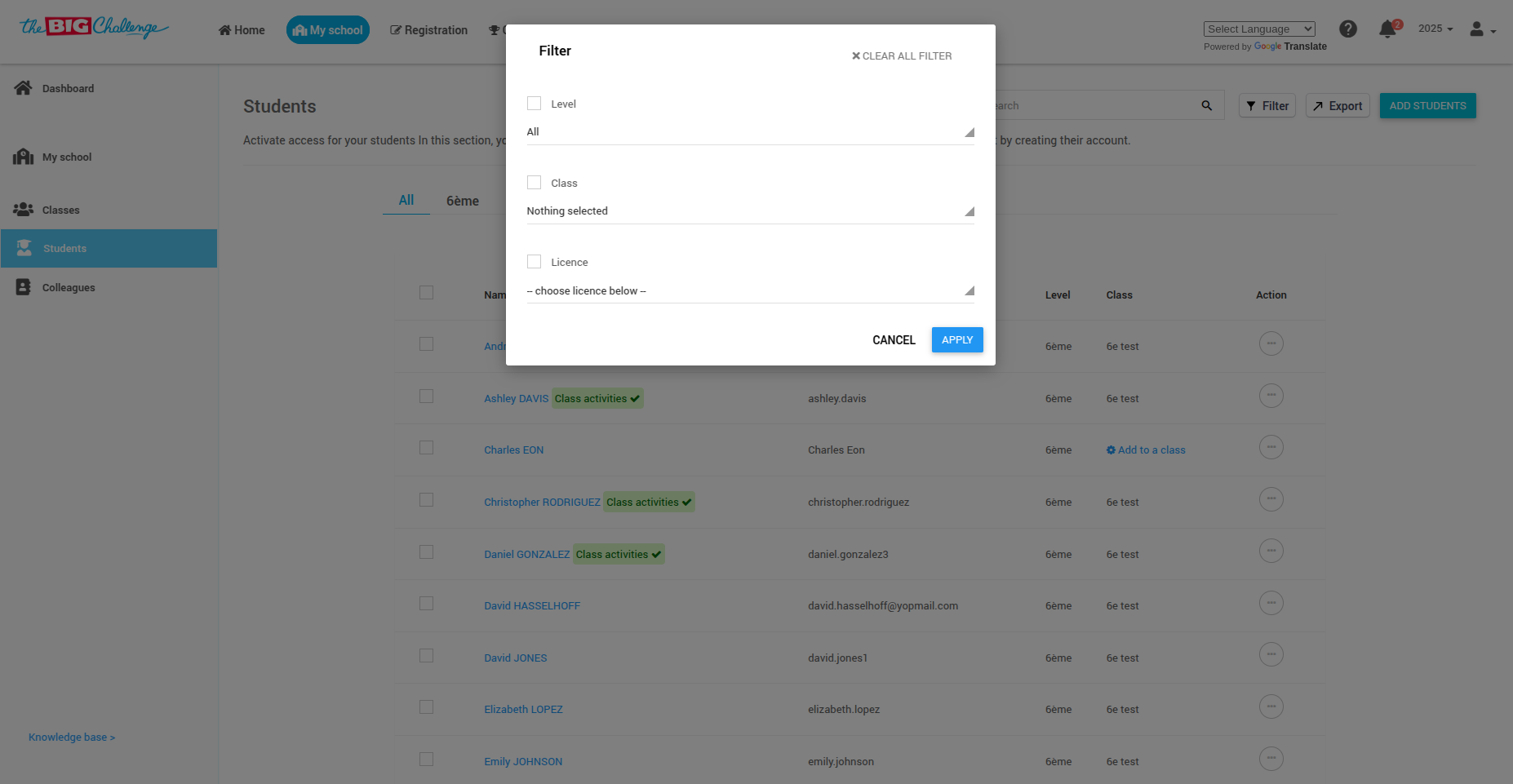Switch to the 6ème tab
This screenshot has width=1513, height=784.
(x=463, y=201)
